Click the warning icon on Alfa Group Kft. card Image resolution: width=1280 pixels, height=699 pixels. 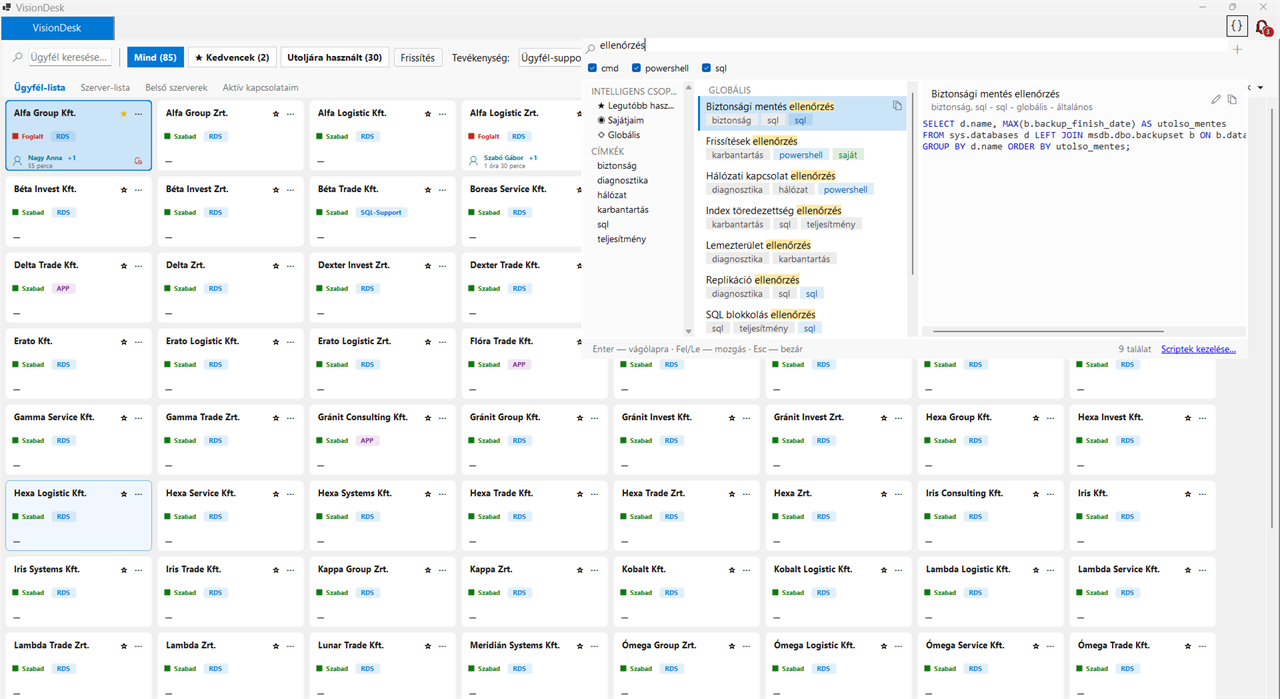tap(138, 160)
